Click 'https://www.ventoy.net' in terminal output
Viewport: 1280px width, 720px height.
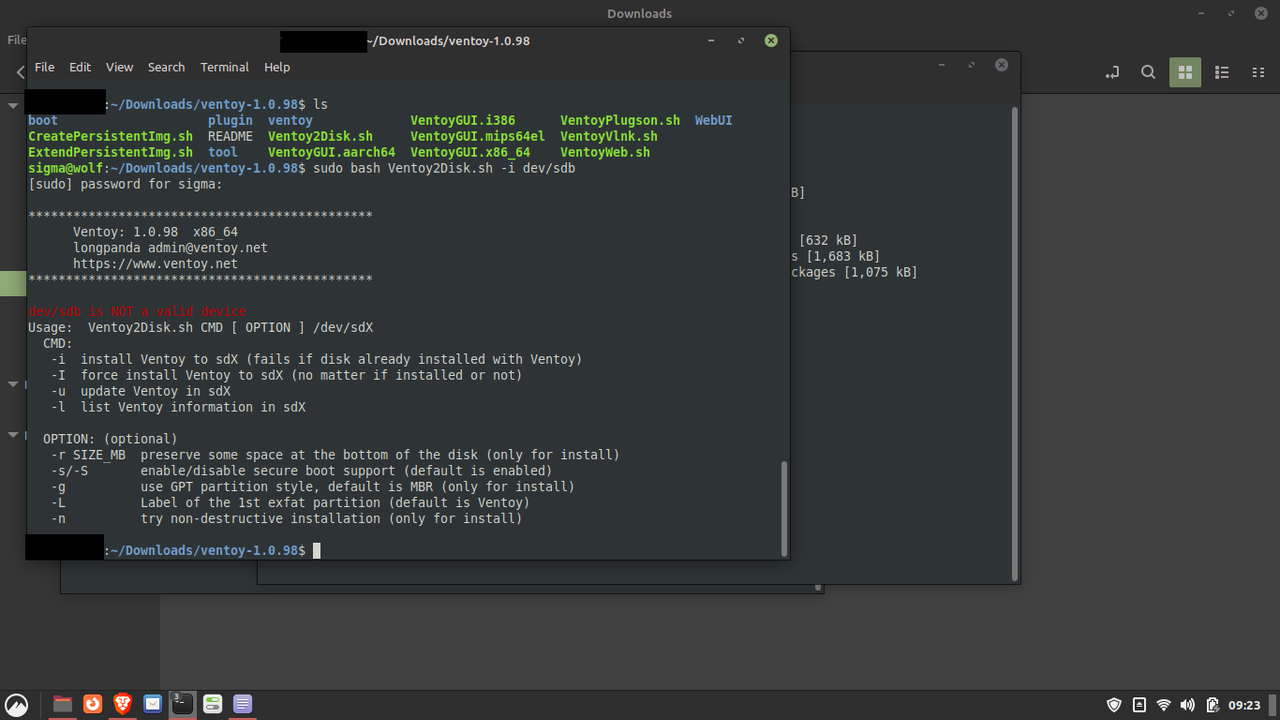pyautogui.click(x=155, y=264)
